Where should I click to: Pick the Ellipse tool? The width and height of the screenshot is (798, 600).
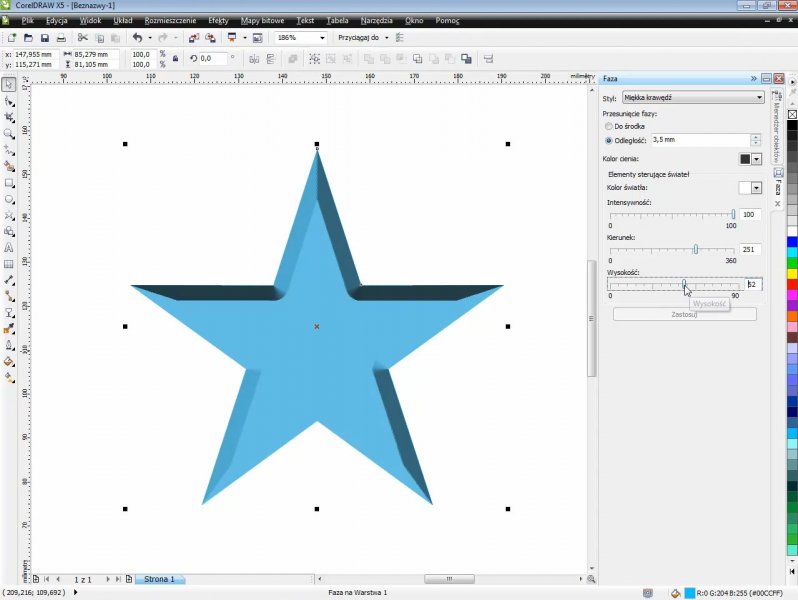pos(9,199)
